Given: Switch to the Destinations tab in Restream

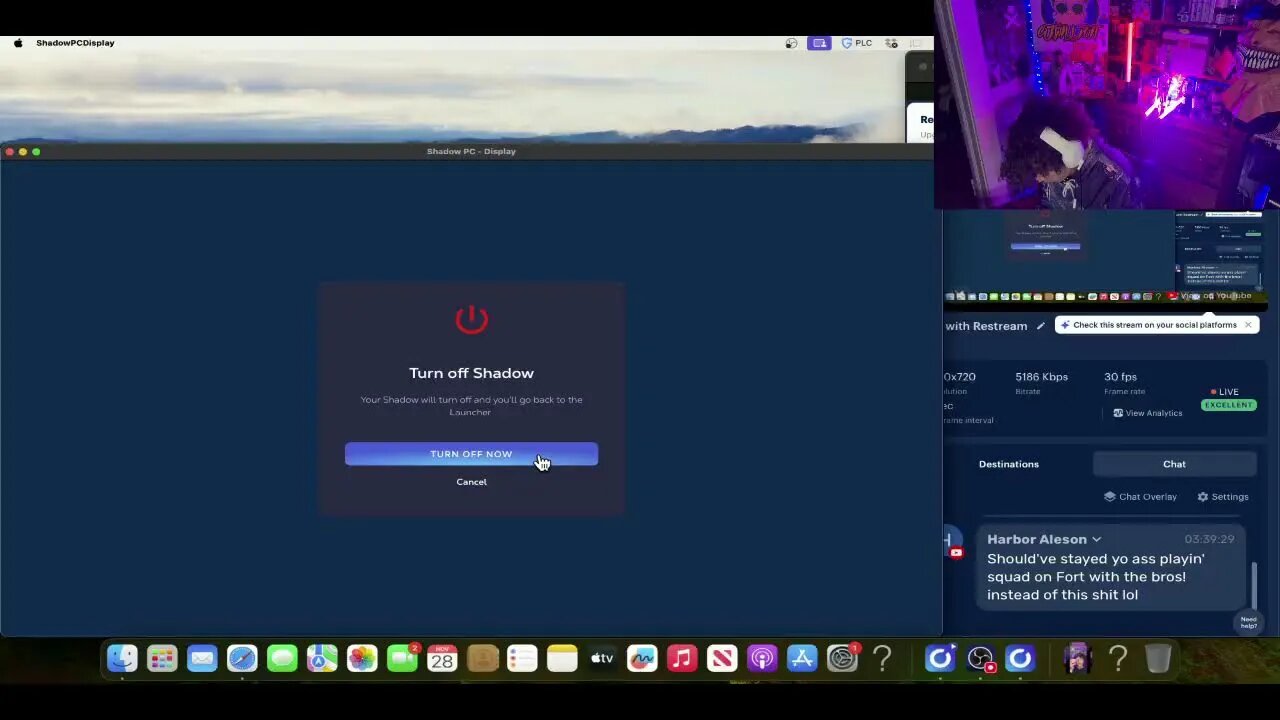Looking at the screenshot, I should click(1008, 464).
